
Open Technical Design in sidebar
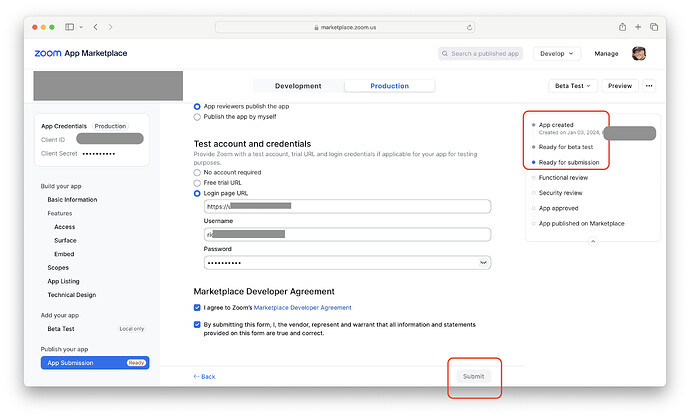pyautogui.click(x=72, y=295)
